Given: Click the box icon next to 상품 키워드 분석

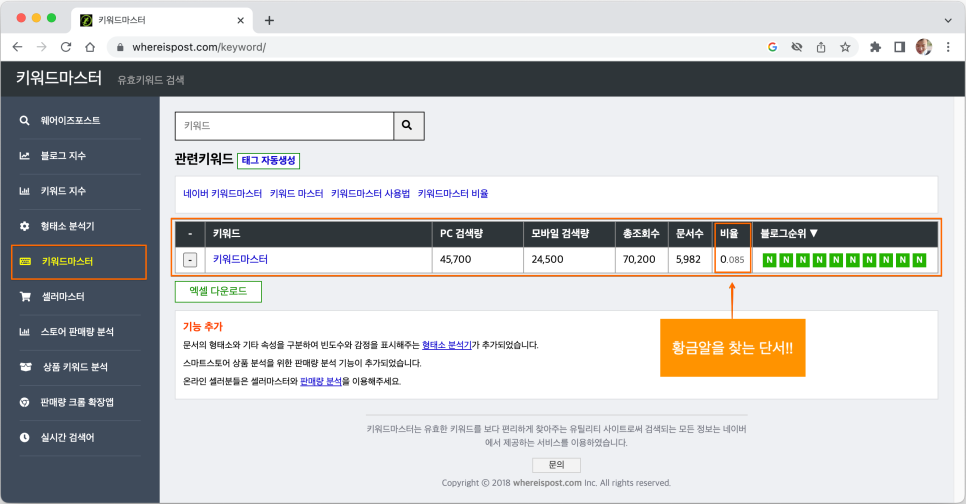Looking at the screenshot, I should pyautogui.click(x=25, y=367).
